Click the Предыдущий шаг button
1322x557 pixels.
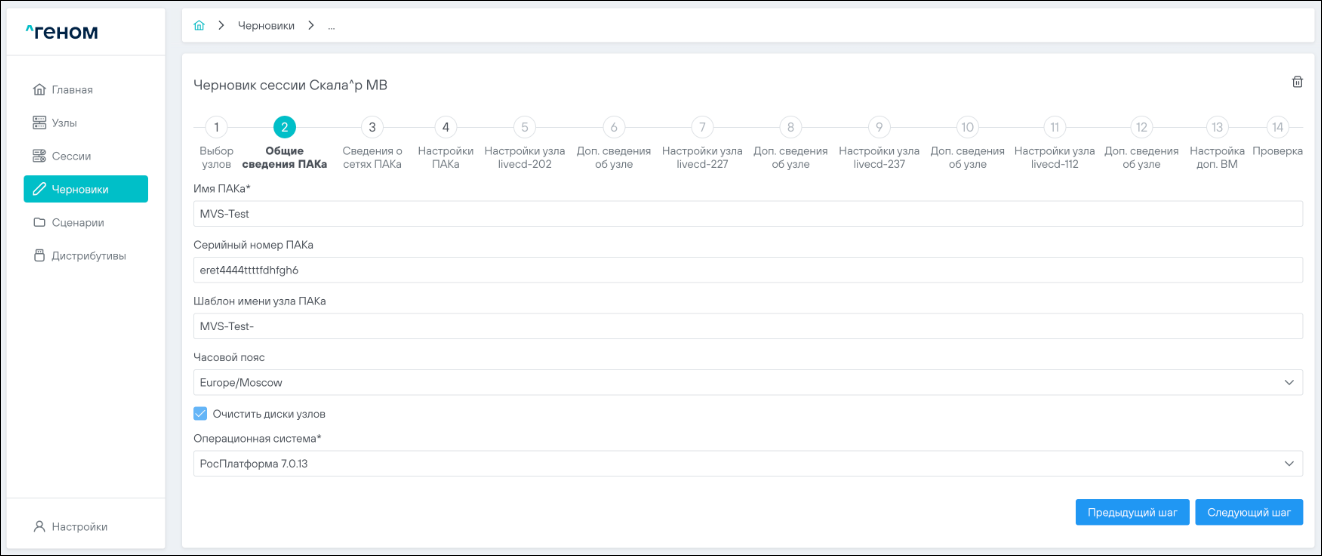pos(1132,512)
